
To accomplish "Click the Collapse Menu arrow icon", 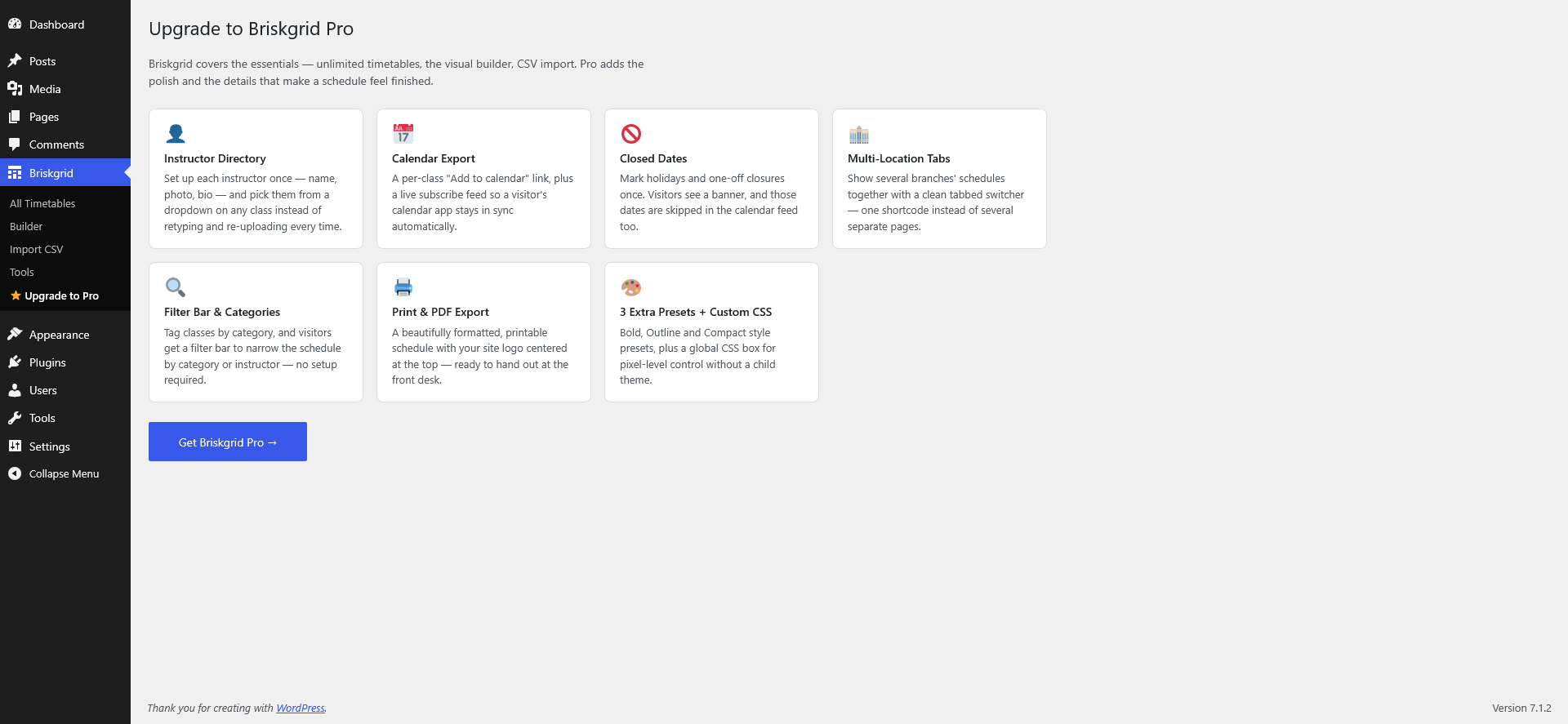I will 15,473.
